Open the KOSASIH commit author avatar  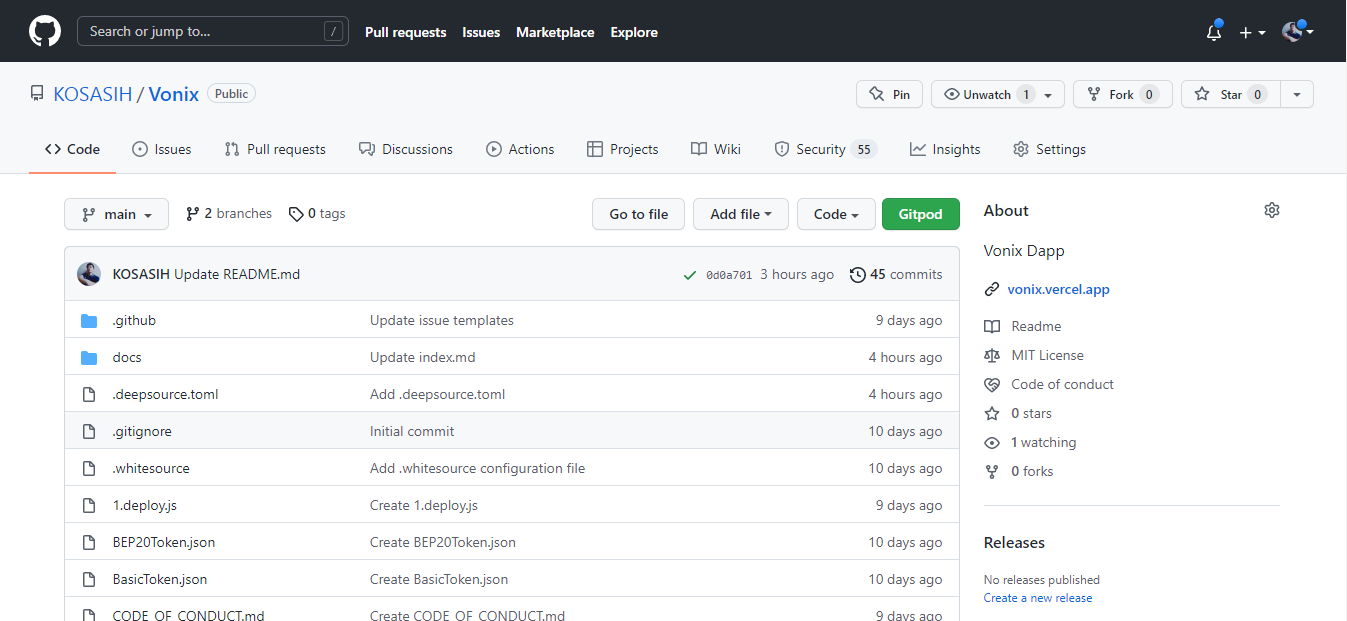pos(89,274)
